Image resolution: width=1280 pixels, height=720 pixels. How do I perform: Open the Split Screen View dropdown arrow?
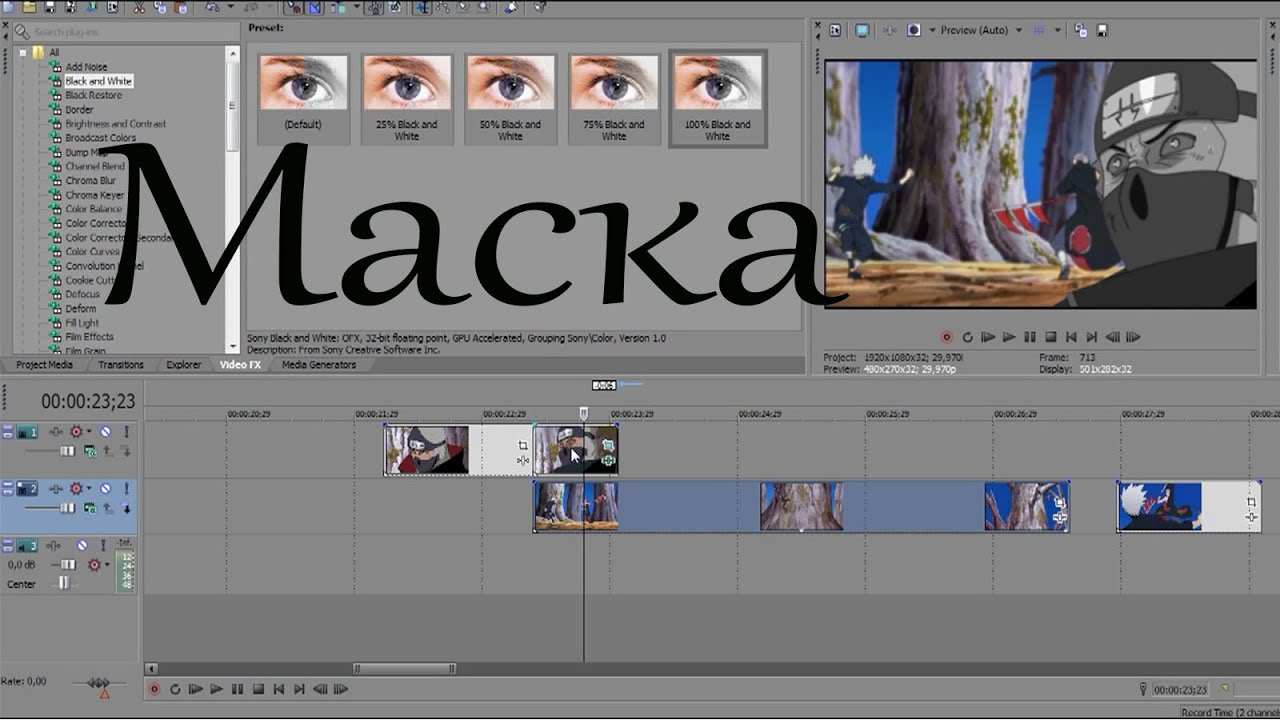point(933,30)
